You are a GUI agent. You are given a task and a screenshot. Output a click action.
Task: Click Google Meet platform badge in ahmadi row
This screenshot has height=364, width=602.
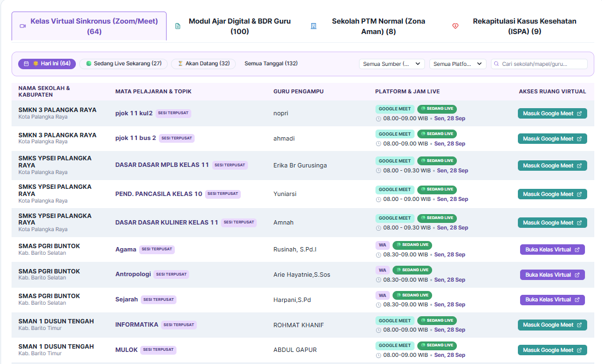395,134
